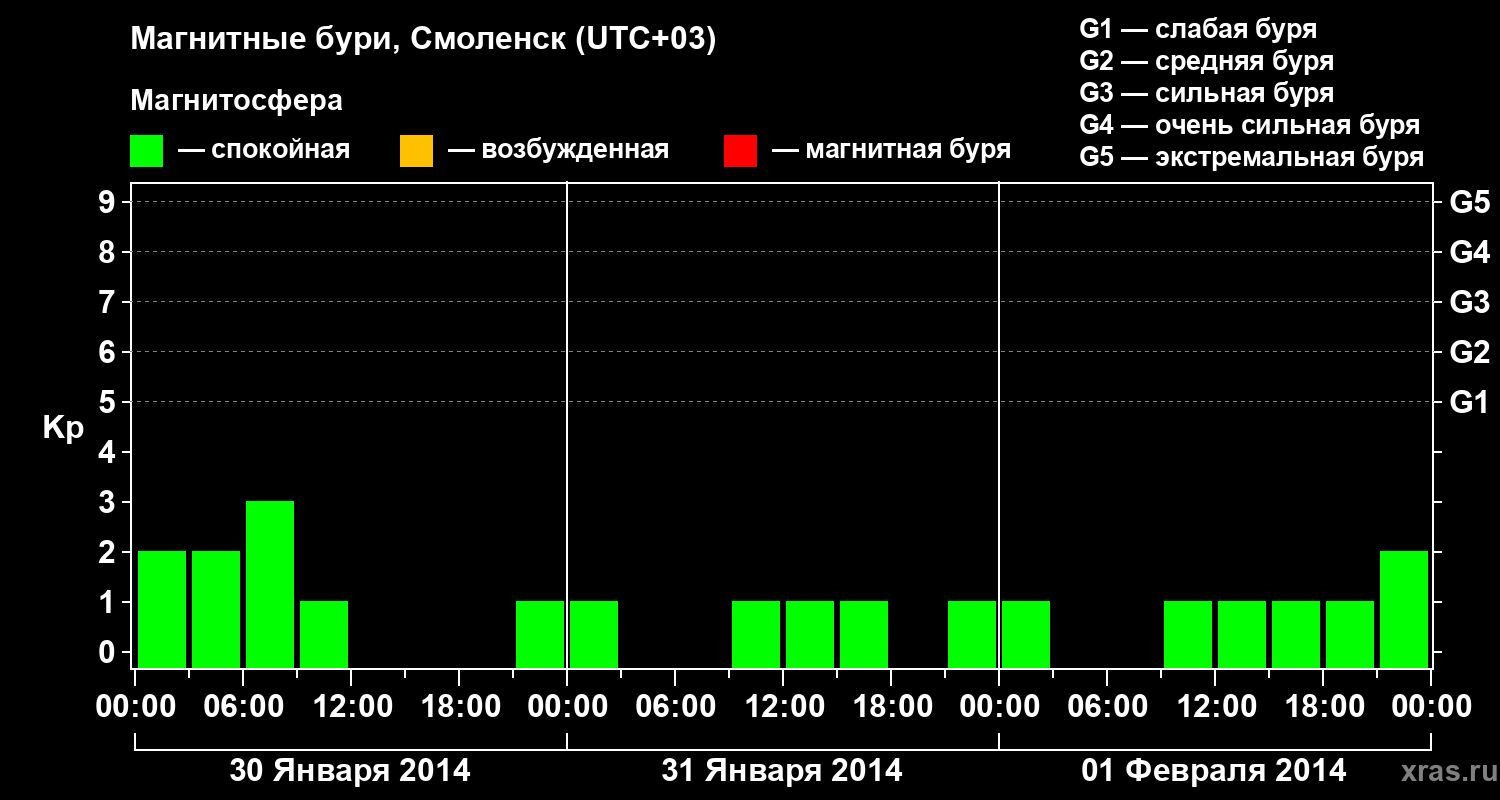
Task: Click the 30 Января late-evening bar before midnight
Action: tap(540, 634)
